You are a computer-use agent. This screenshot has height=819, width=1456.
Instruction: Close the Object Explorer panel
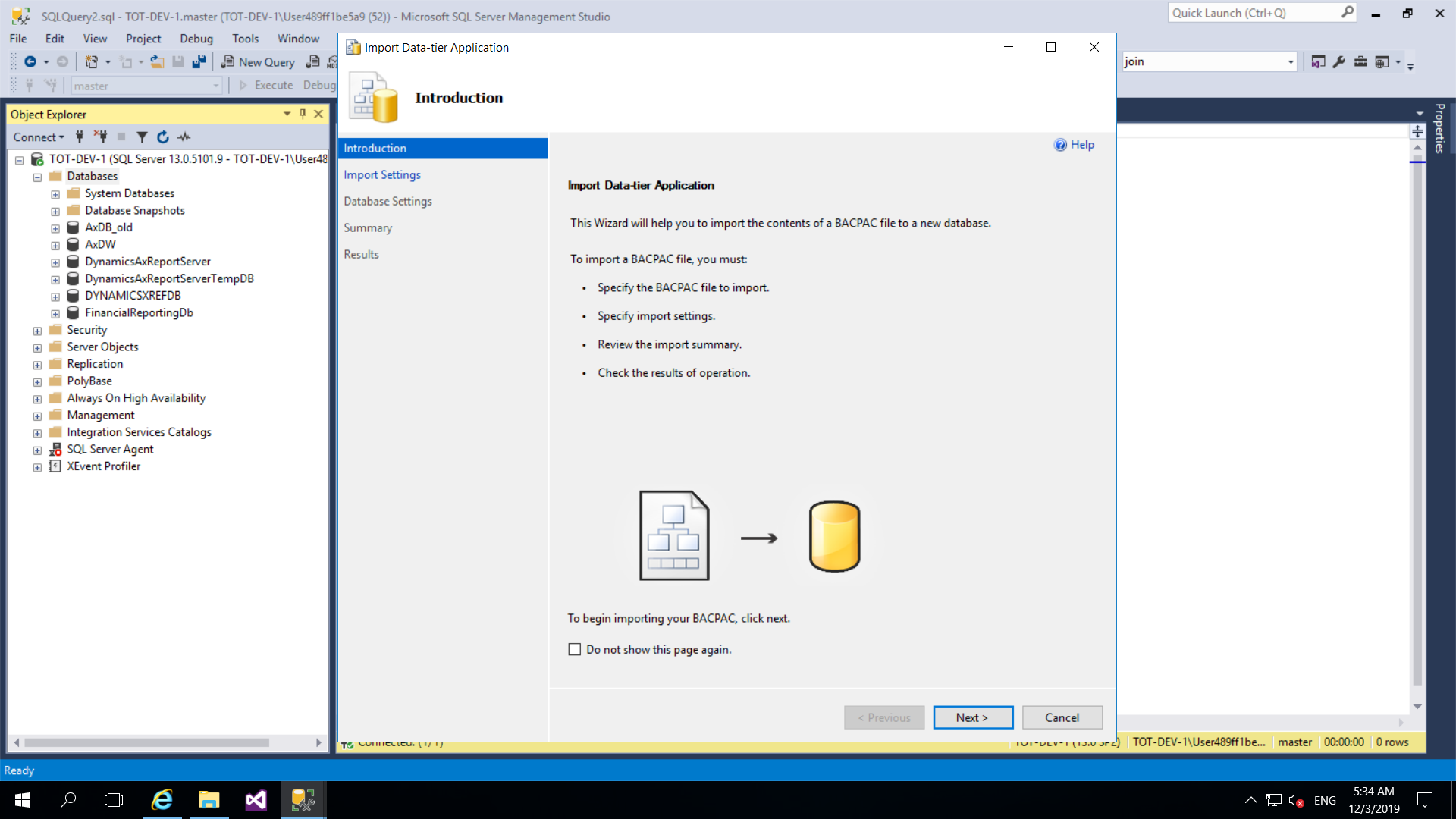(318, 114)
